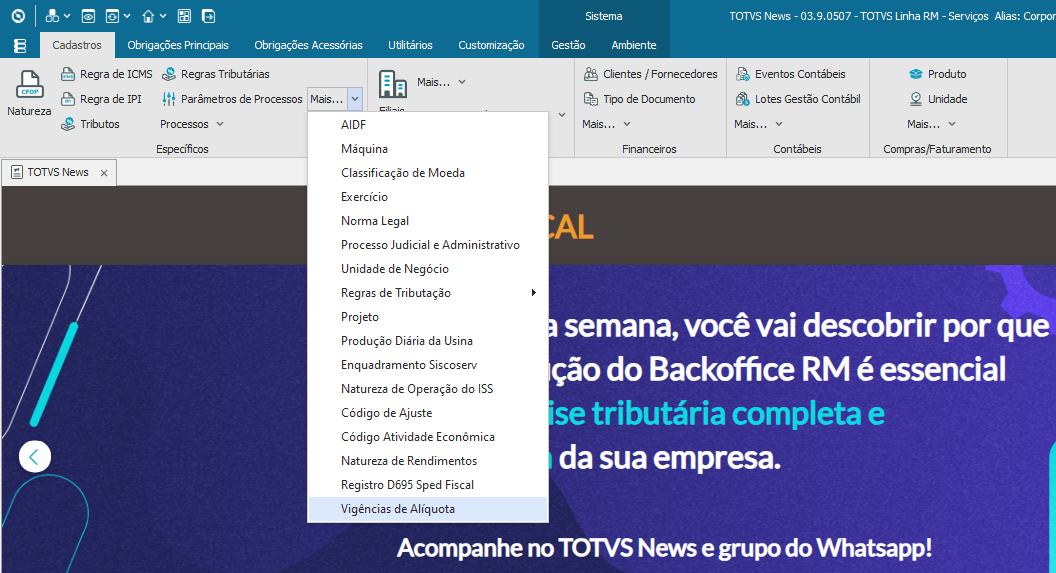1056x573 pixels.
Task: Open the Obrigações Principais tab
Action: point(178,45)
